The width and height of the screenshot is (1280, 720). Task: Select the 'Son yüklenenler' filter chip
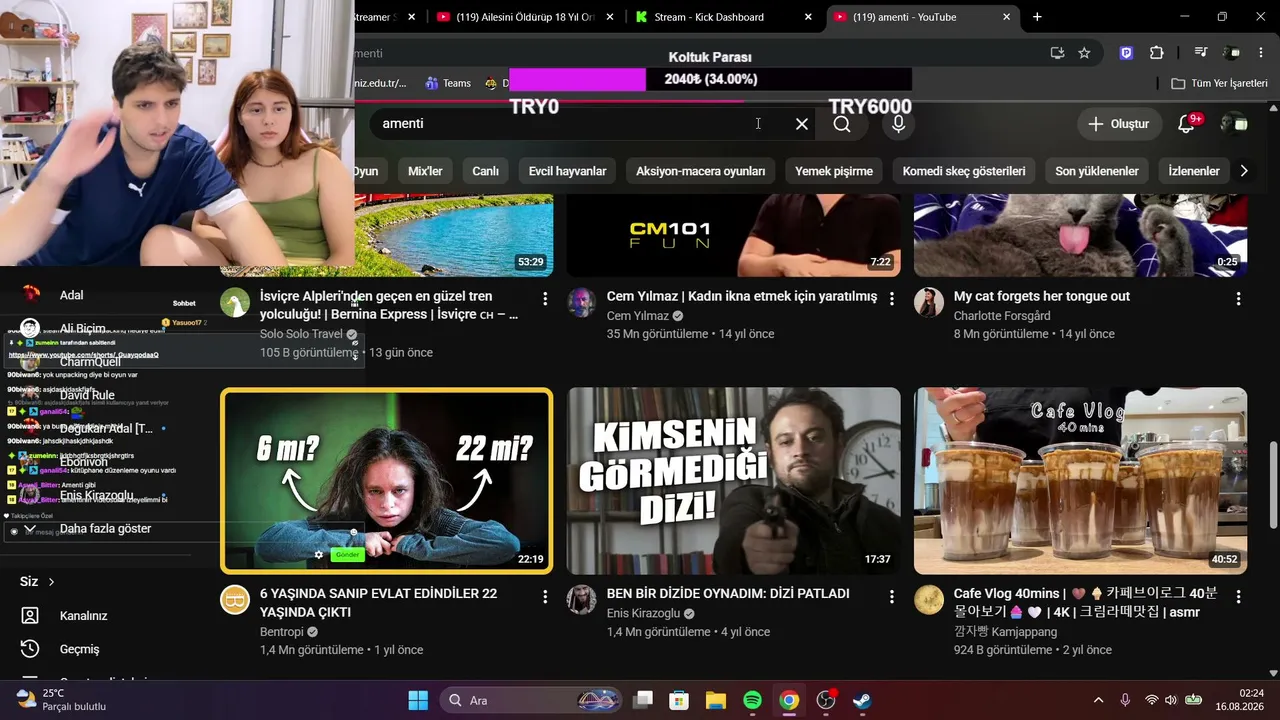(1097, 171)
